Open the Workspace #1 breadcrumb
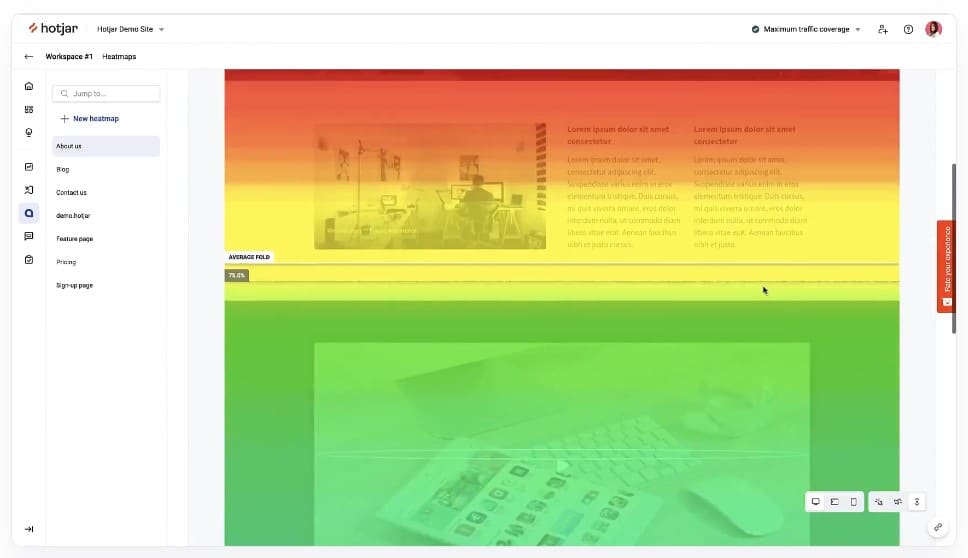The width and height of the screenshot is (968, 558). coord(69,56)
